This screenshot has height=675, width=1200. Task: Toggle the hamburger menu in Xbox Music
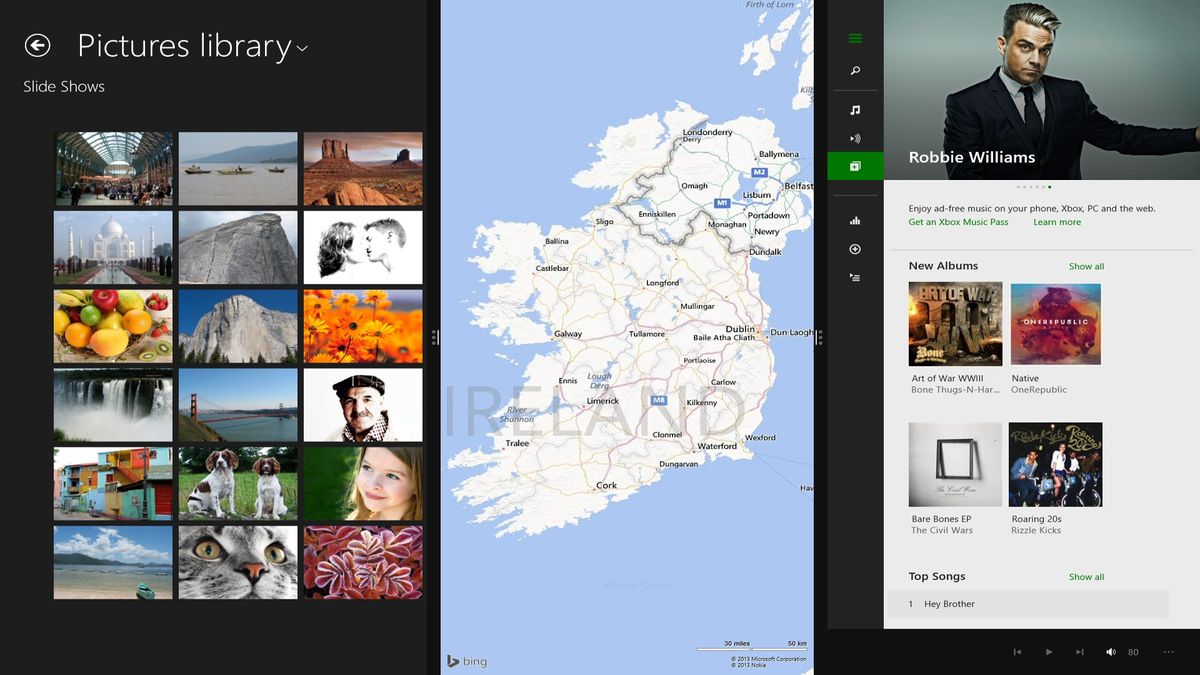pyautogui.click(x=855, y=38)
